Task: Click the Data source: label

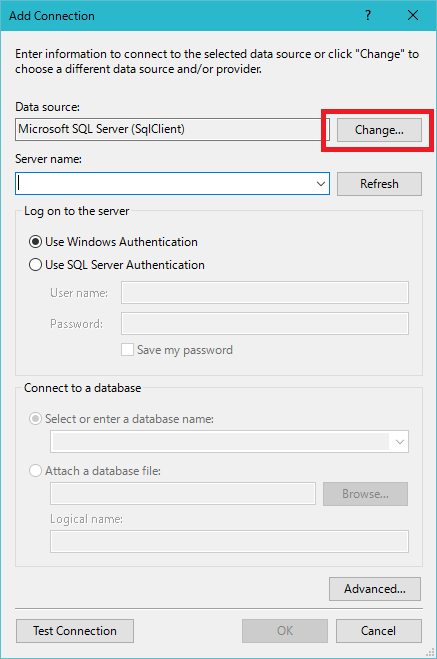Action: 47,107
